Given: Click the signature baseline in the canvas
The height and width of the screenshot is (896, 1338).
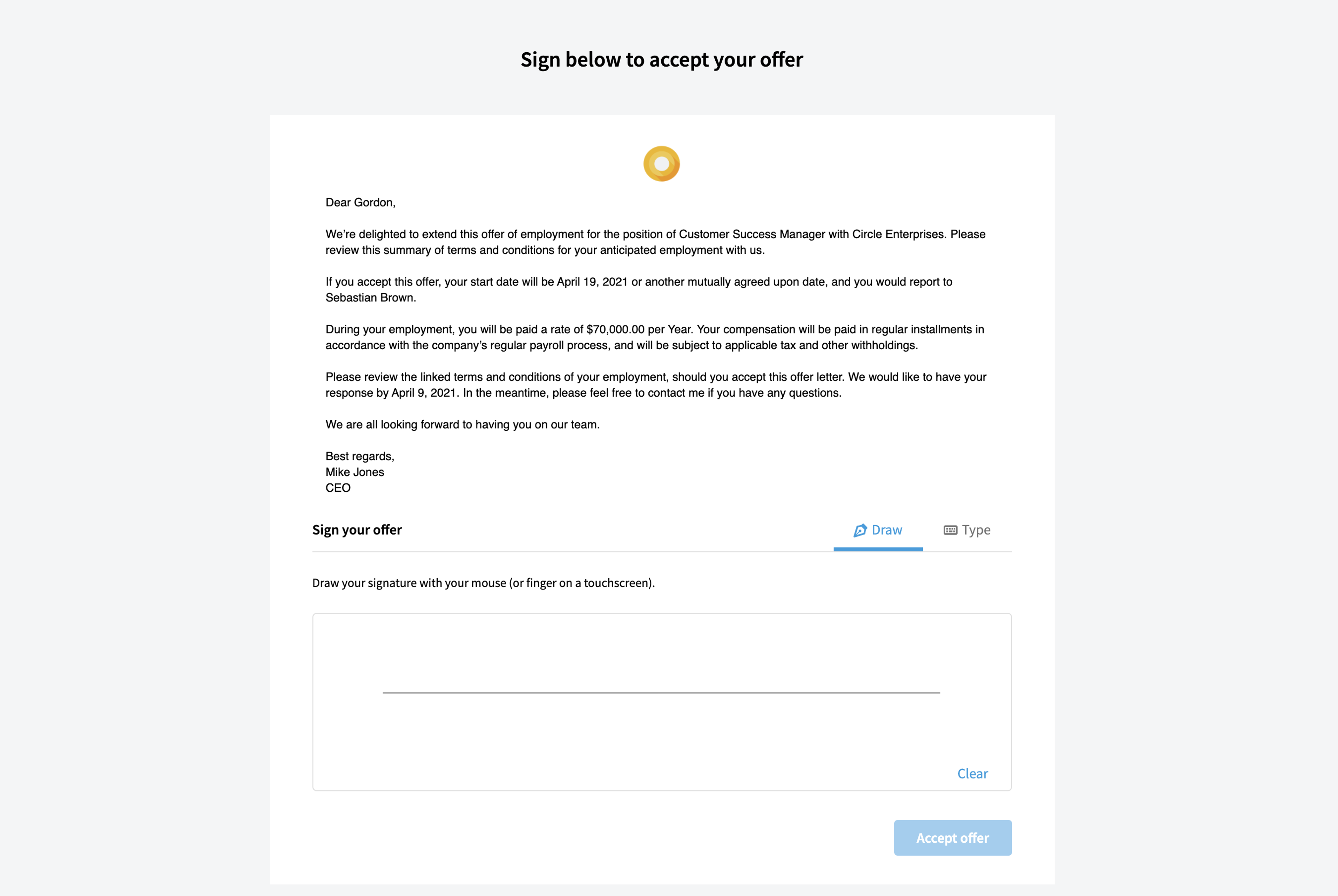Looking at the screenshot, I should [x=661, y=692].
